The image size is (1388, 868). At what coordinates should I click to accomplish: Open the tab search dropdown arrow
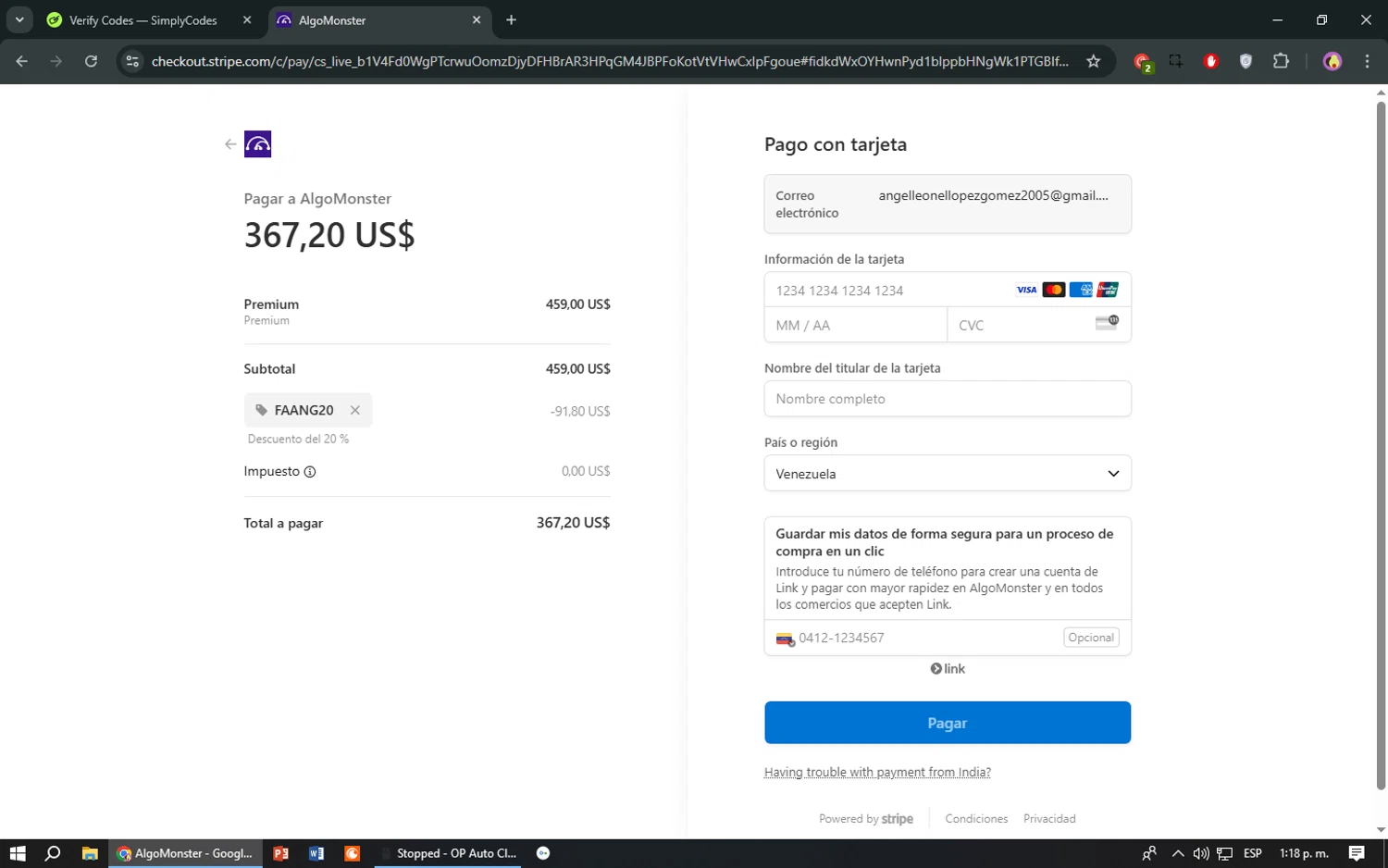coord(19,20)
